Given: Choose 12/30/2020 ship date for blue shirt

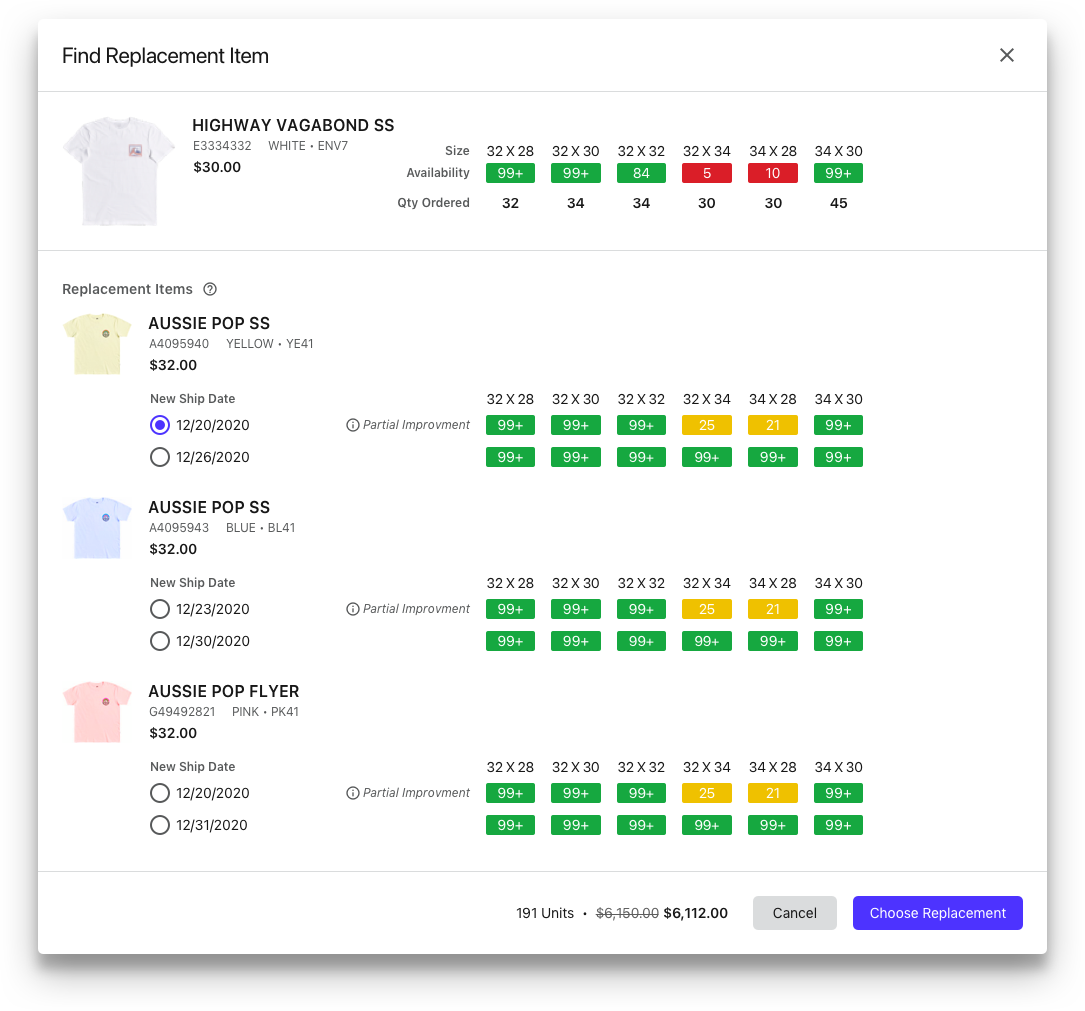Looking at the screenshot, I should point(160,641).
